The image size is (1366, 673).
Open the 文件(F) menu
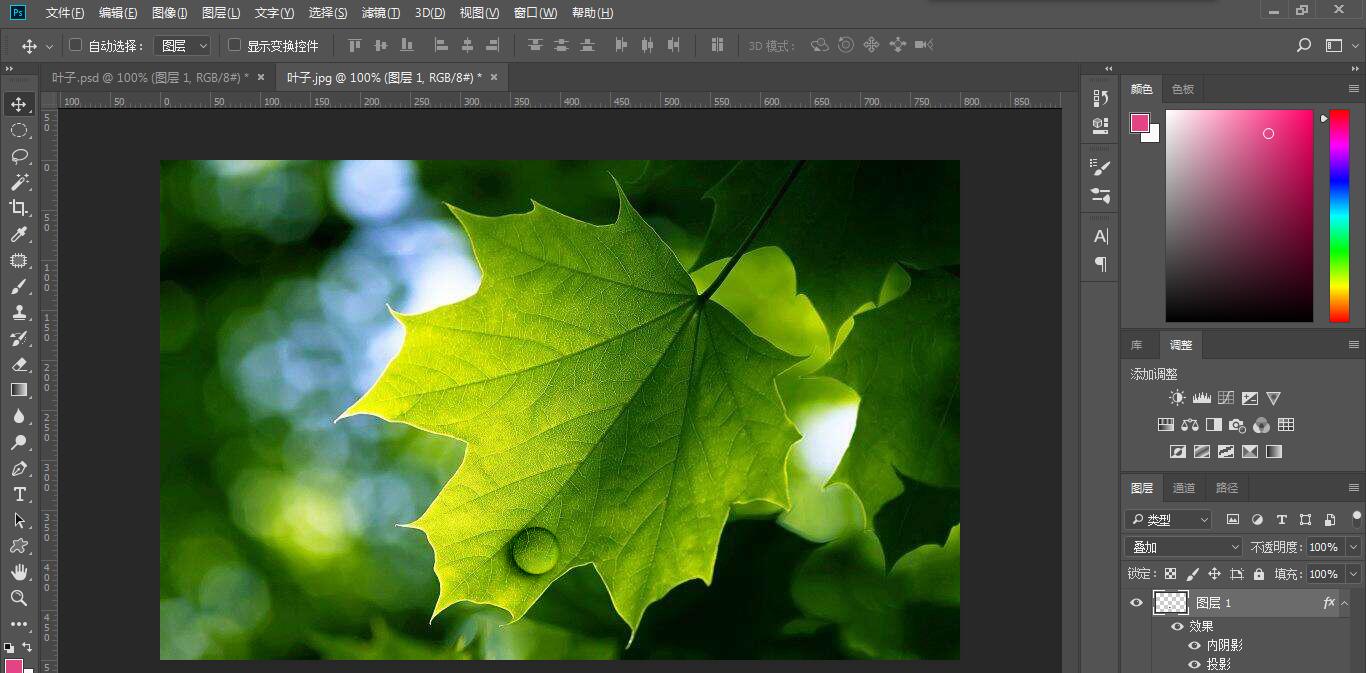[x=65, y=13]
